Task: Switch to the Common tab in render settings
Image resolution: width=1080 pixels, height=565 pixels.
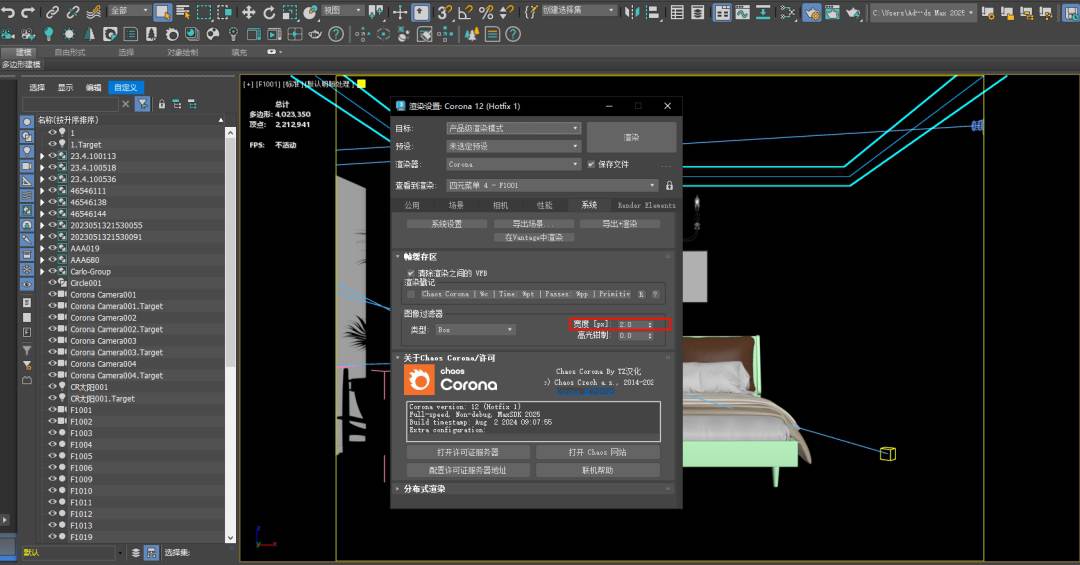Action: pyautogui.click(x=412, y=205)
